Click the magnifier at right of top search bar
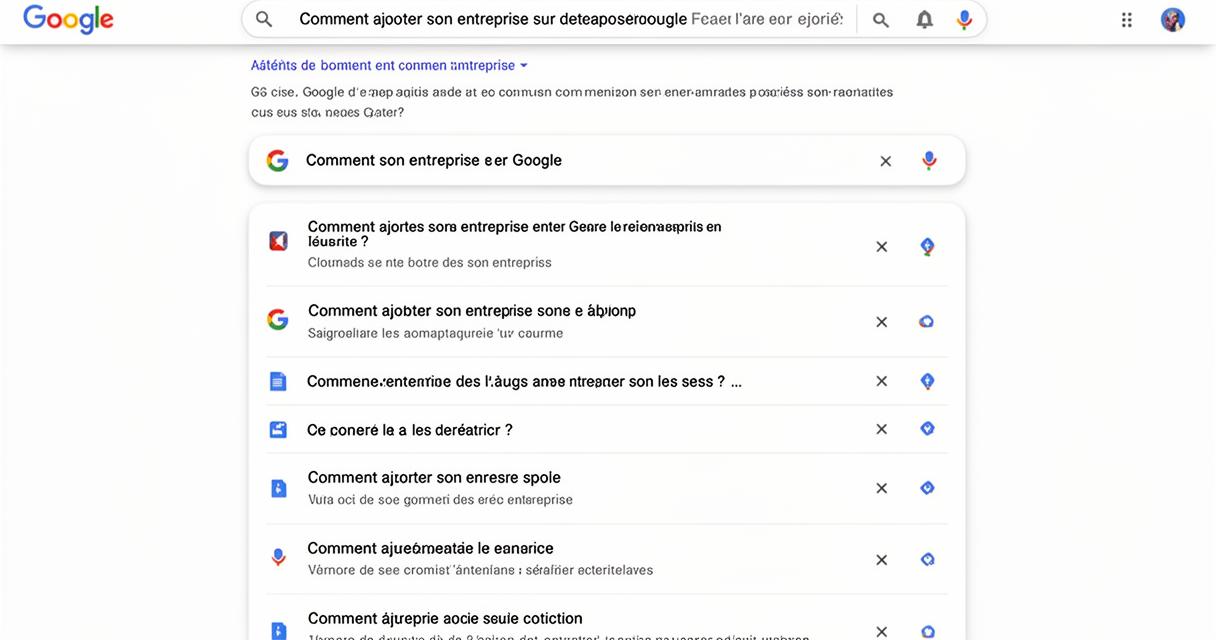 point(881,20)
